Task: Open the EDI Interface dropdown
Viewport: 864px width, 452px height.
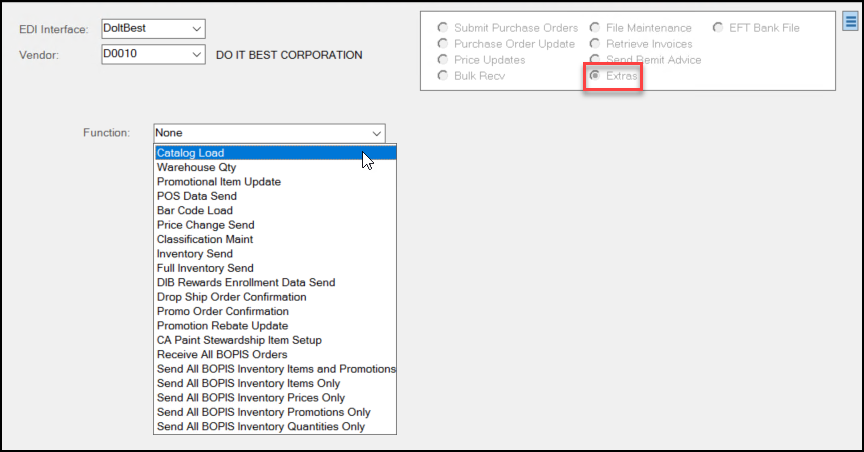Action: (195, 28)
